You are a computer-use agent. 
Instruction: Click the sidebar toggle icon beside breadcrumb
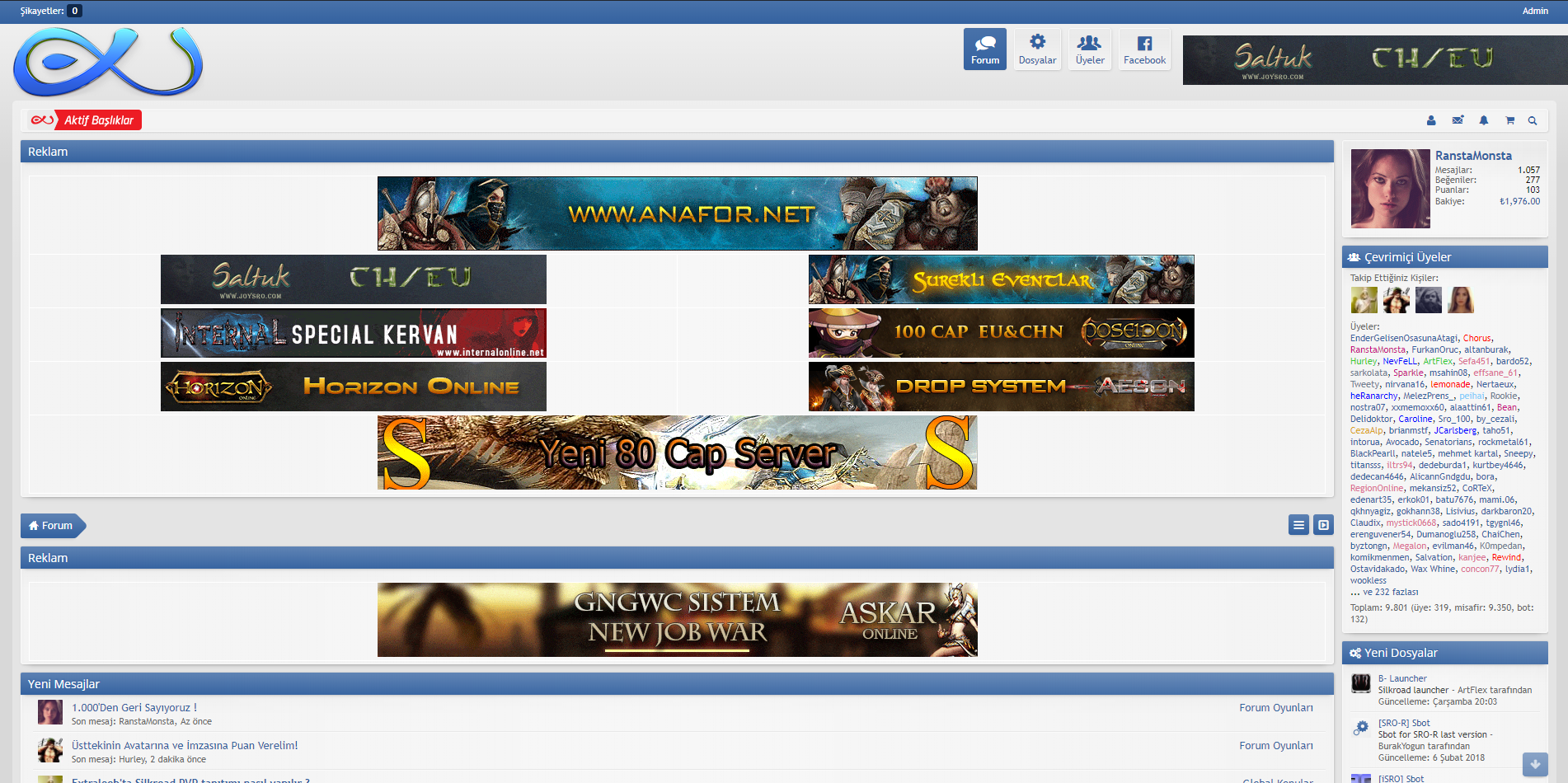point(1323,525)
